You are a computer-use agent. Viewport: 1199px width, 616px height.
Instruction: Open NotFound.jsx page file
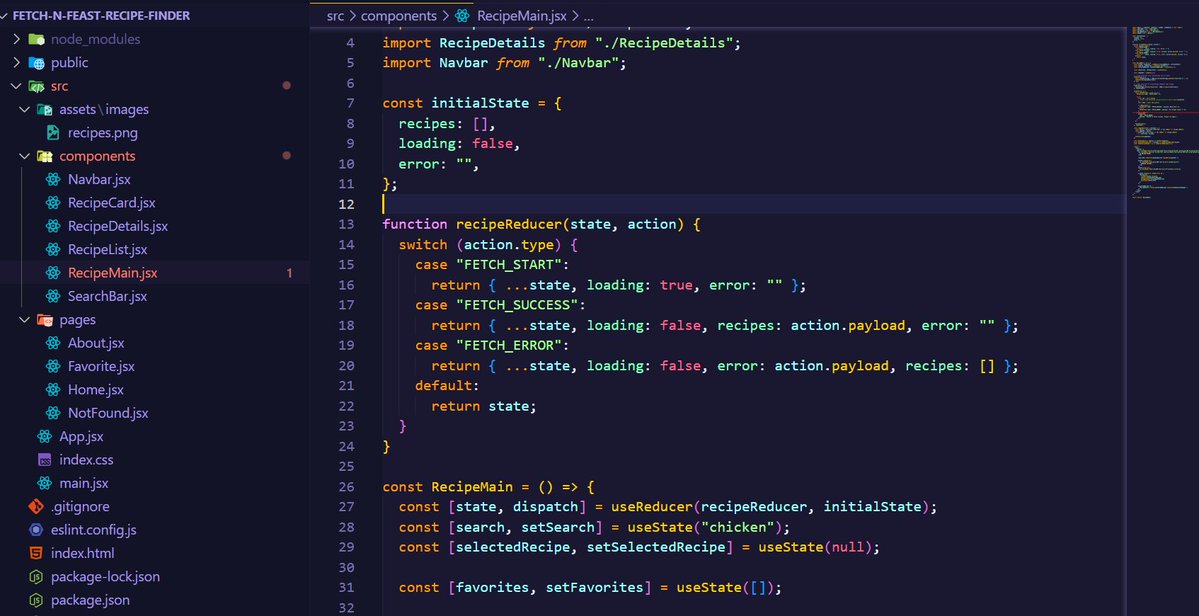[x=108, y=413]
